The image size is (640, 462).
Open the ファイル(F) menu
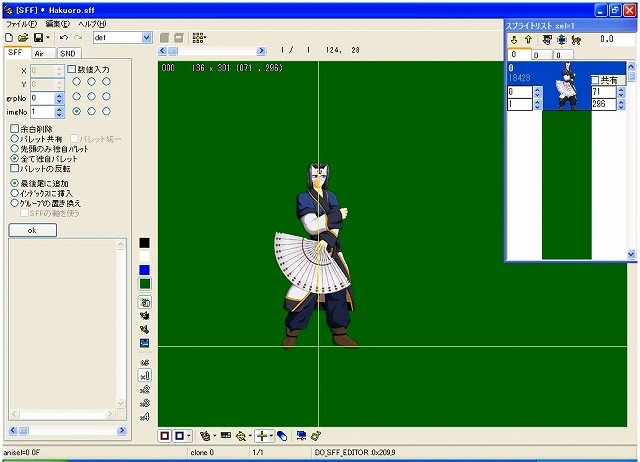[x=21, y=22]
